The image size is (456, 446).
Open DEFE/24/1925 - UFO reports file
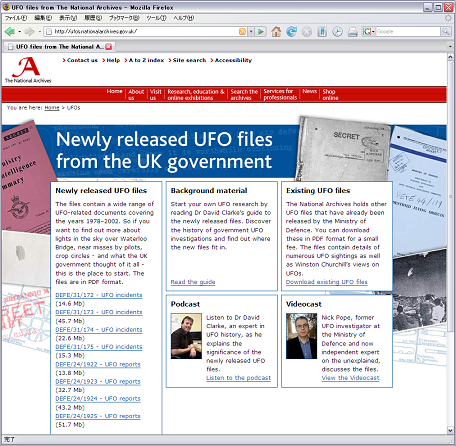coord(98,416)
